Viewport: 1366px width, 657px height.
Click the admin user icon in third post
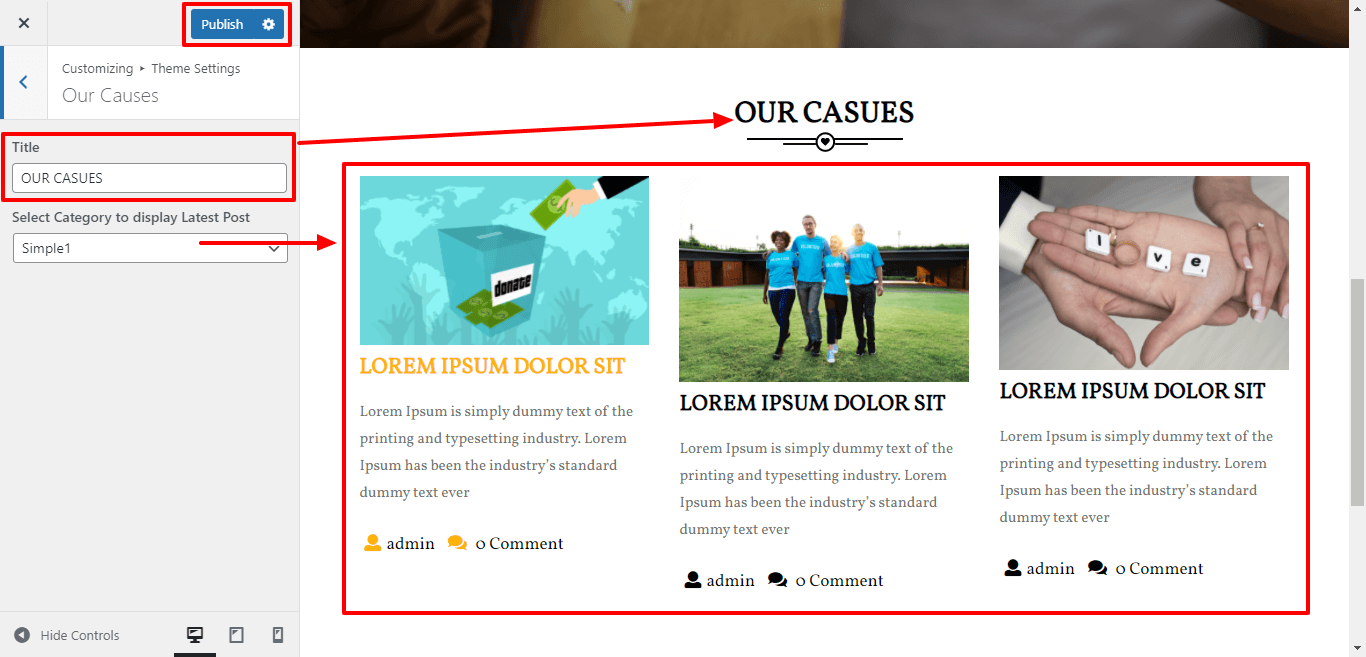click(x=1012, y=568)
